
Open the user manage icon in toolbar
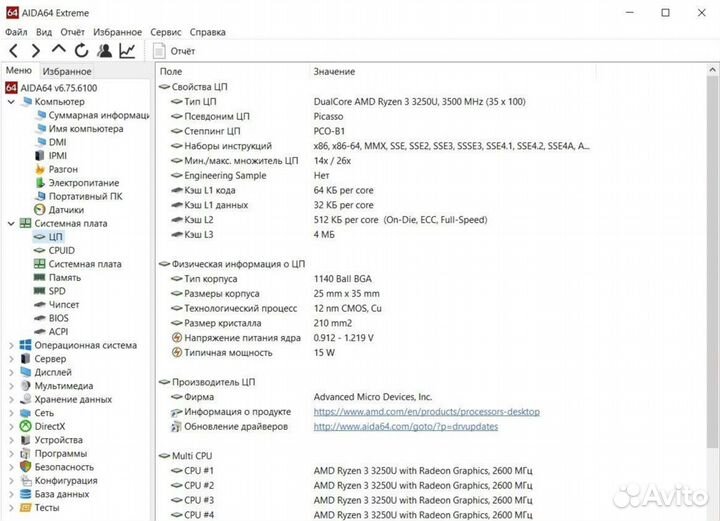pos(105,50)
